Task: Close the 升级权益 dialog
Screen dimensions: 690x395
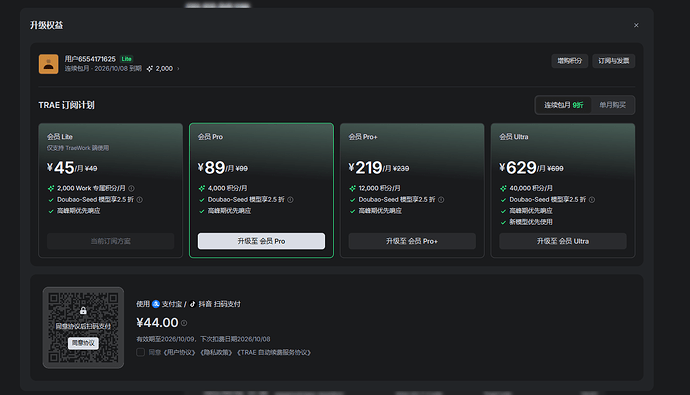Action: 636,26
